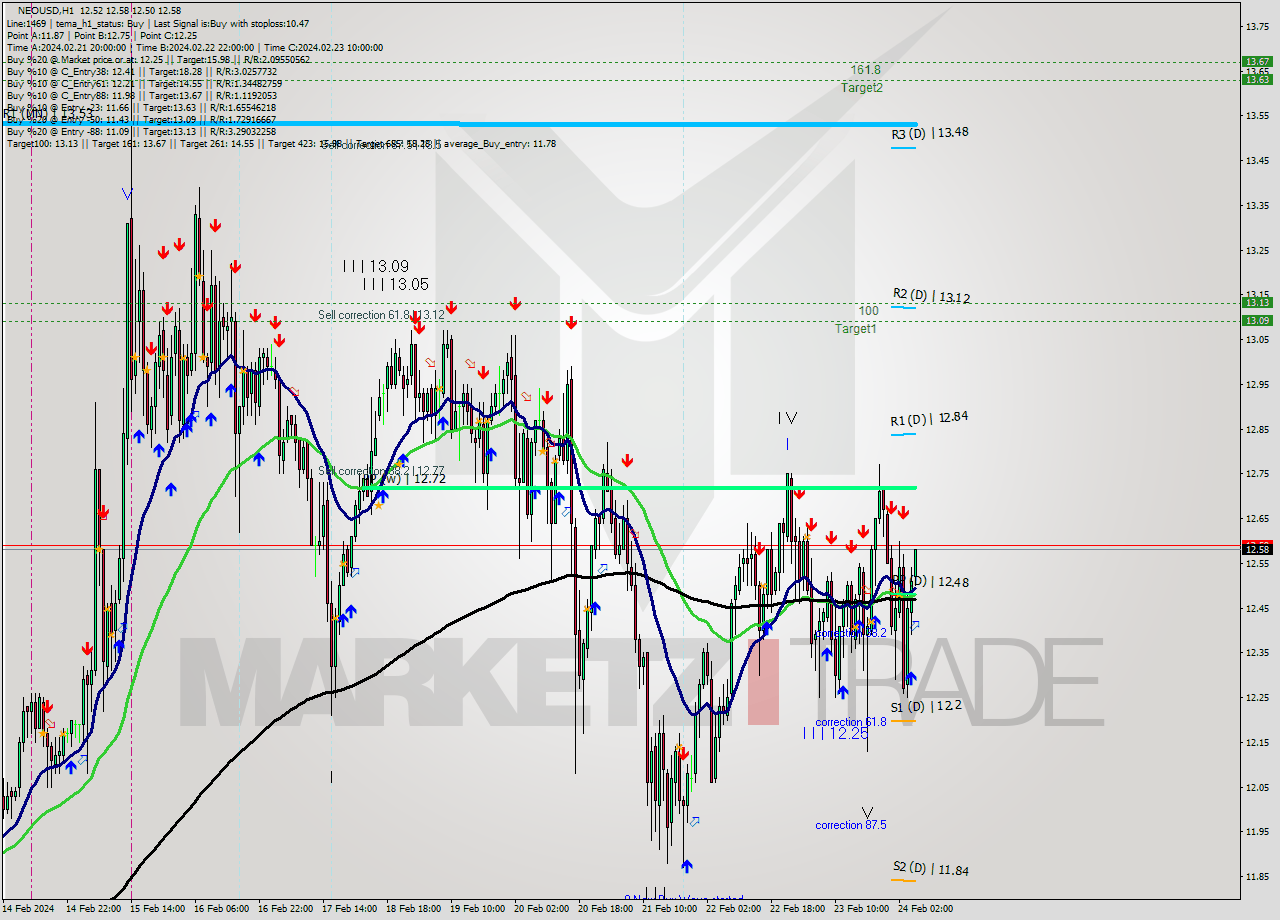The height and width of the screenshot is (920, 1280).
Task: Click the '16 Feb 22:00' time axis label
Action: pyautogui.click(x=287, y=909)
